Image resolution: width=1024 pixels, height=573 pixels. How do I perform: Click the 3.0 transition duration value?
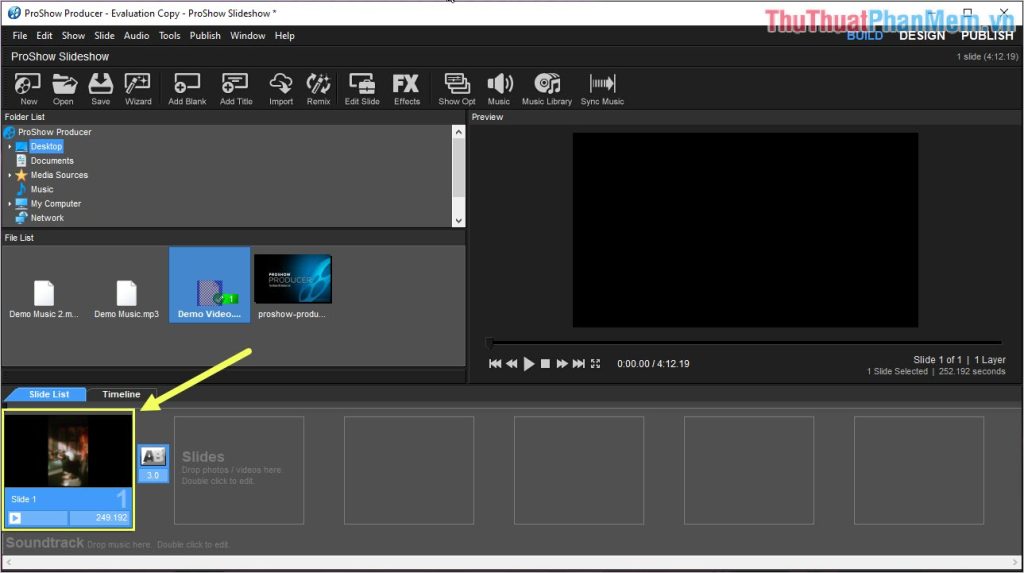[153, 475]
